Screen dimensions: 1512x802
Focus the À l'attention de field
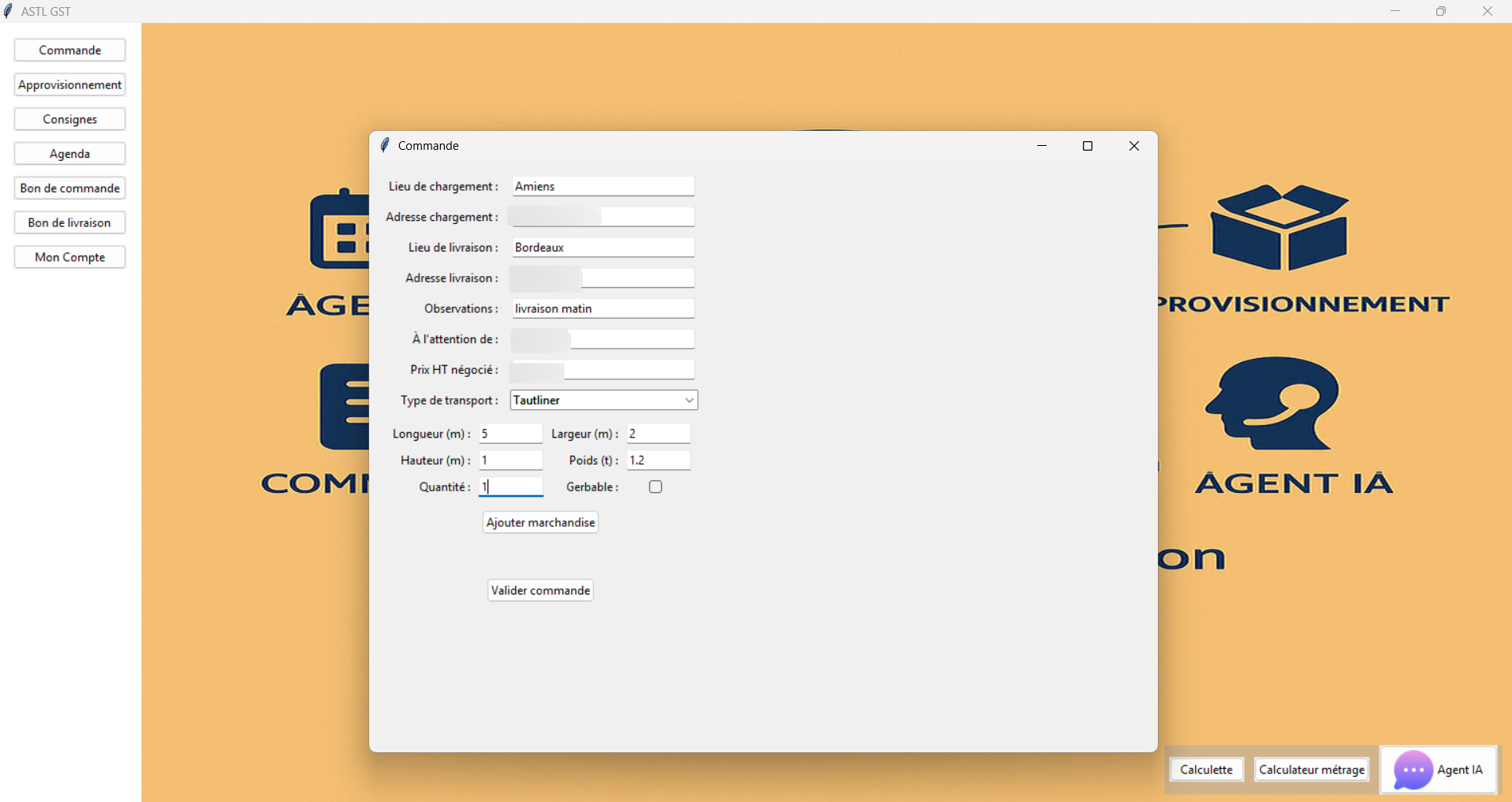point(603,339)
